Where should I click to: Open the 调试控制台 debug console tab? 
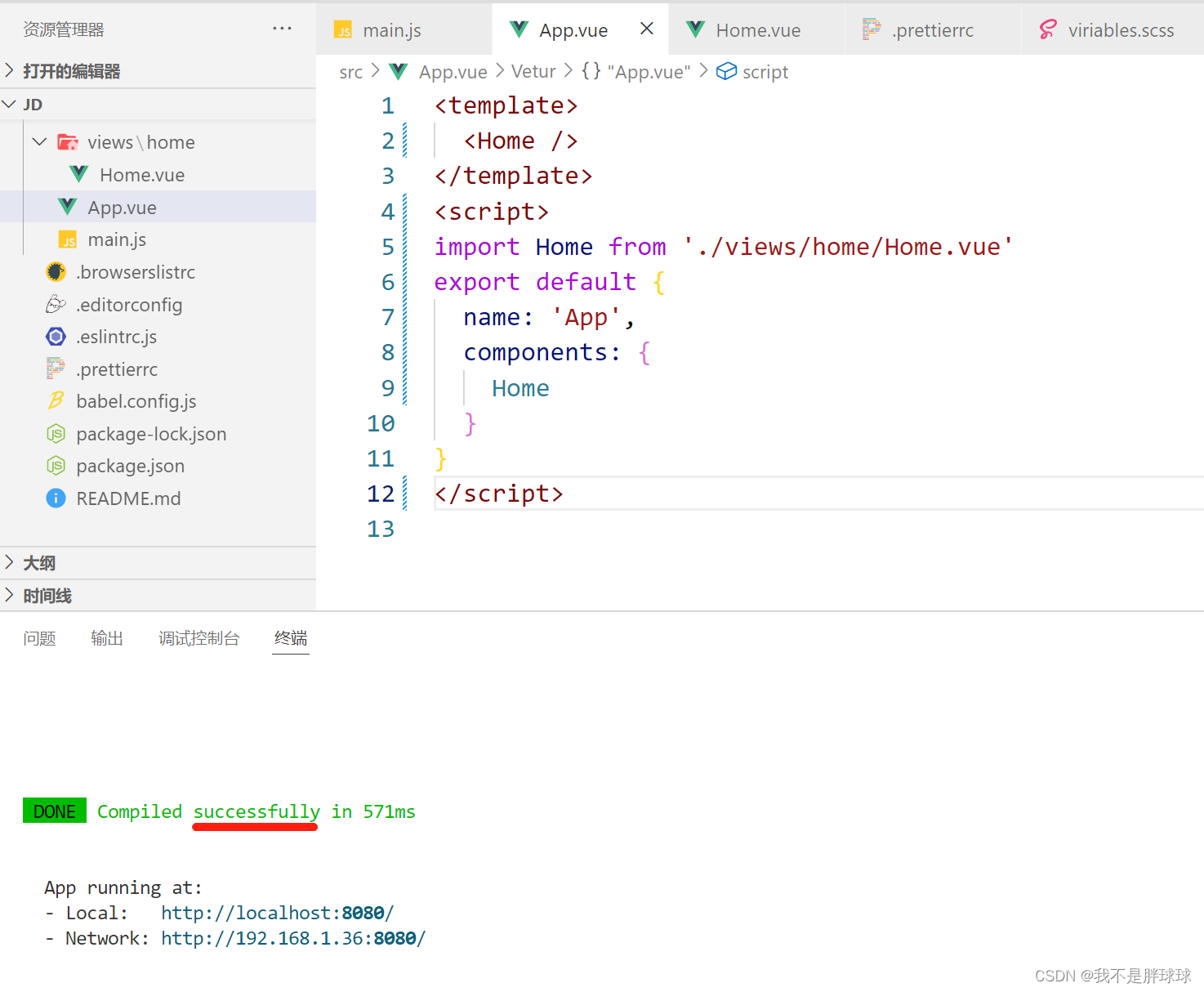click(198, 638)
